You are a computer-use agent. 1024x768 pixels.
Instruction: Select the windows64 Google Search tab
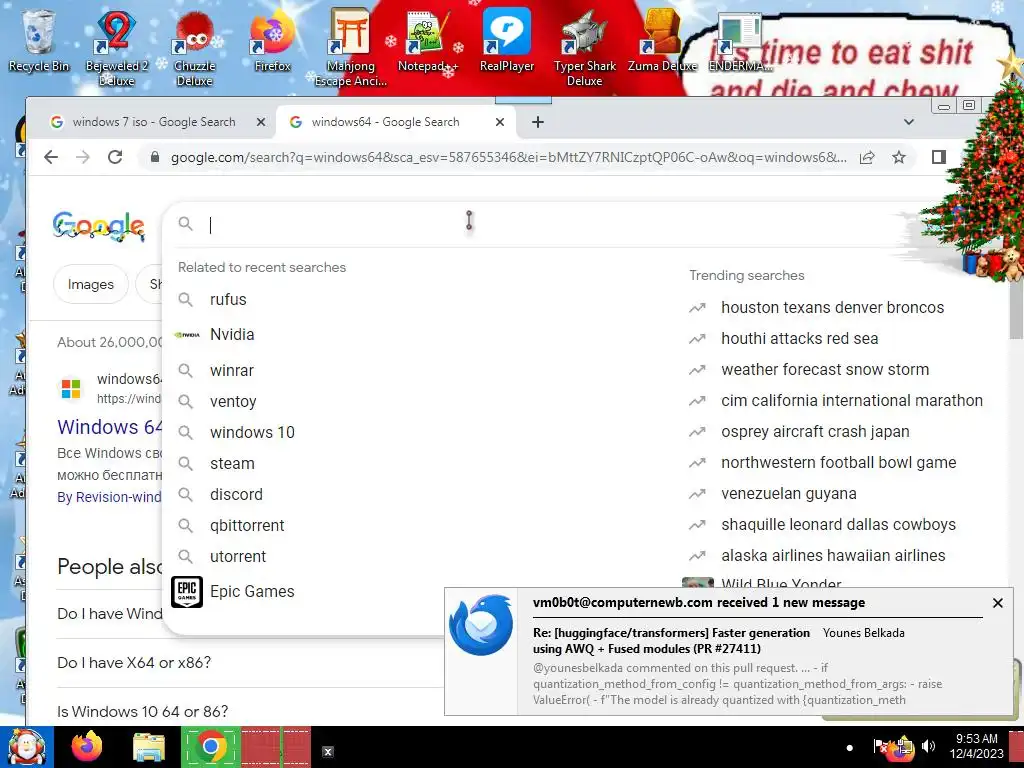[385, 122]
